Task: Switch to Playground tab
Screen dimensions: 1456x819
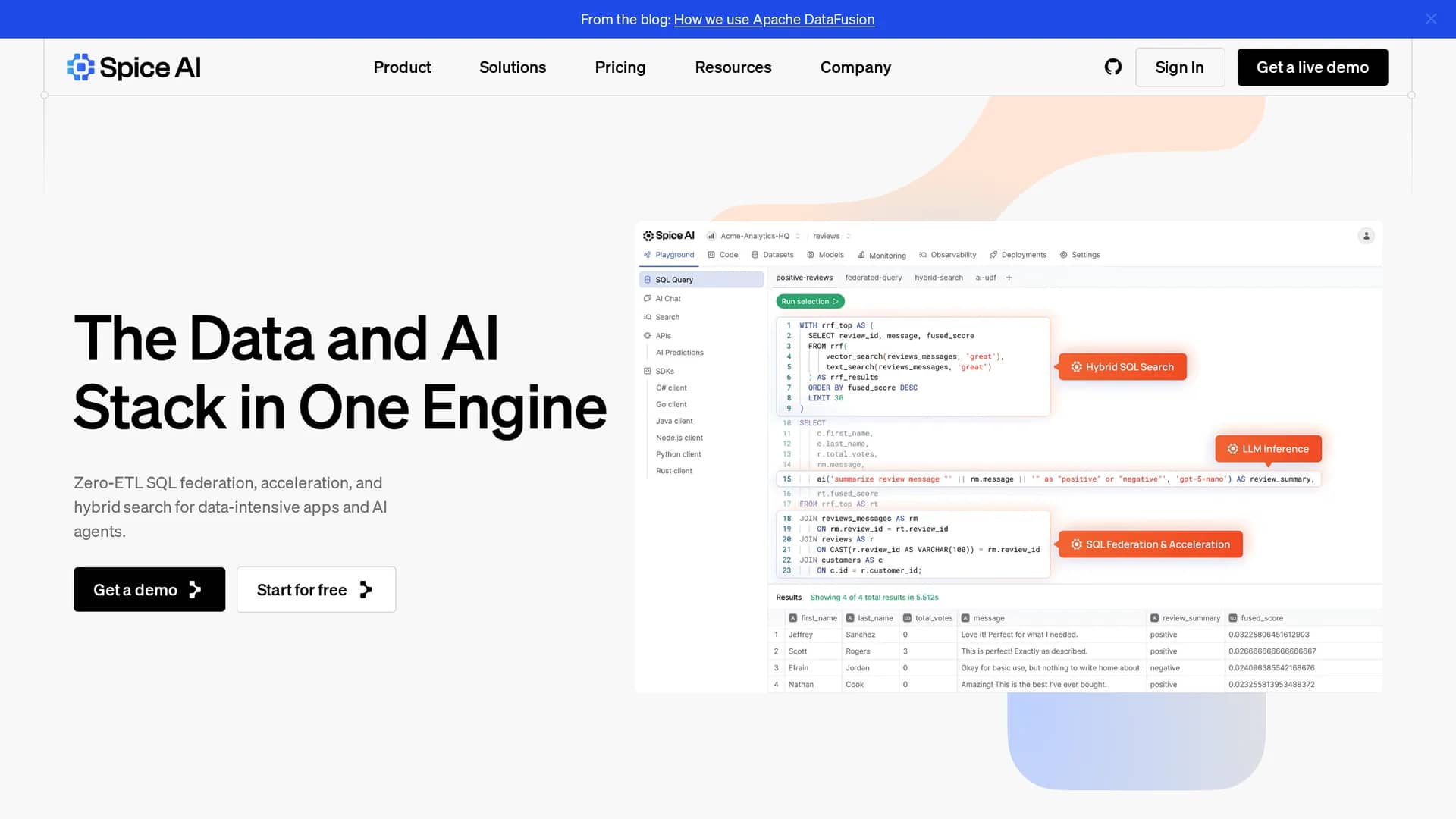Action: pyautogui.click(x=669, y=255)
